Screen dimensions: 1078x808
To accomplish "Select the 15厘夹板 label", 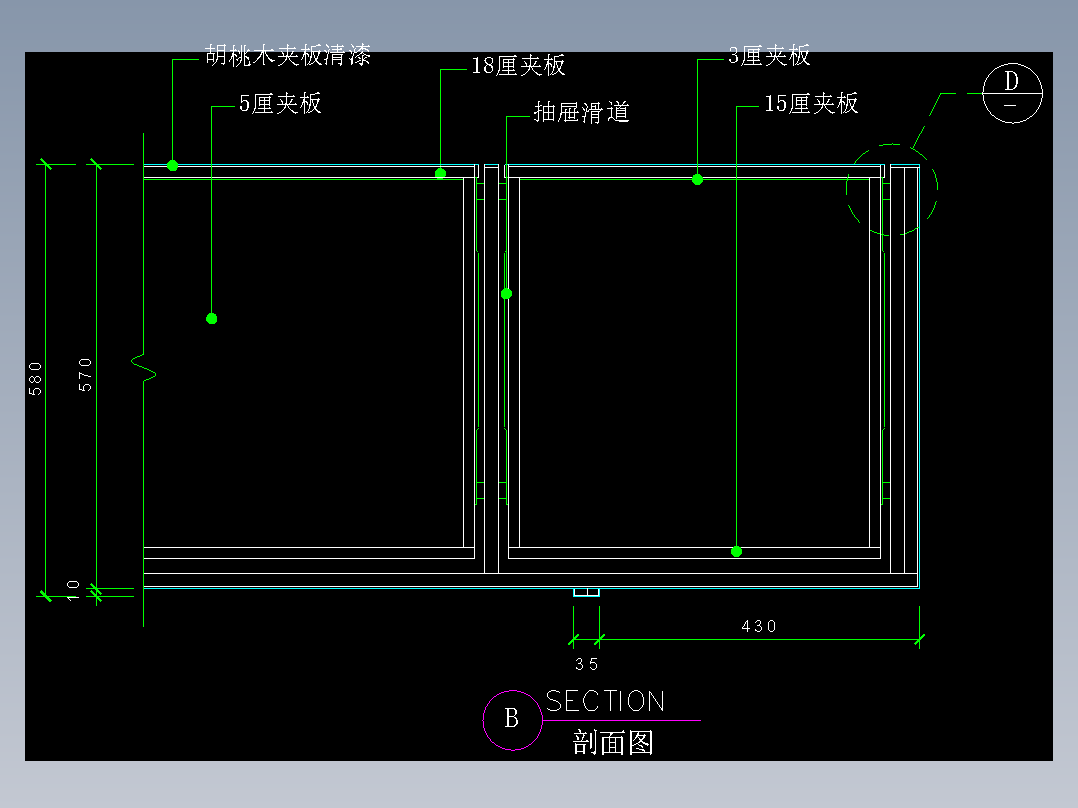I will coord(811,104).
